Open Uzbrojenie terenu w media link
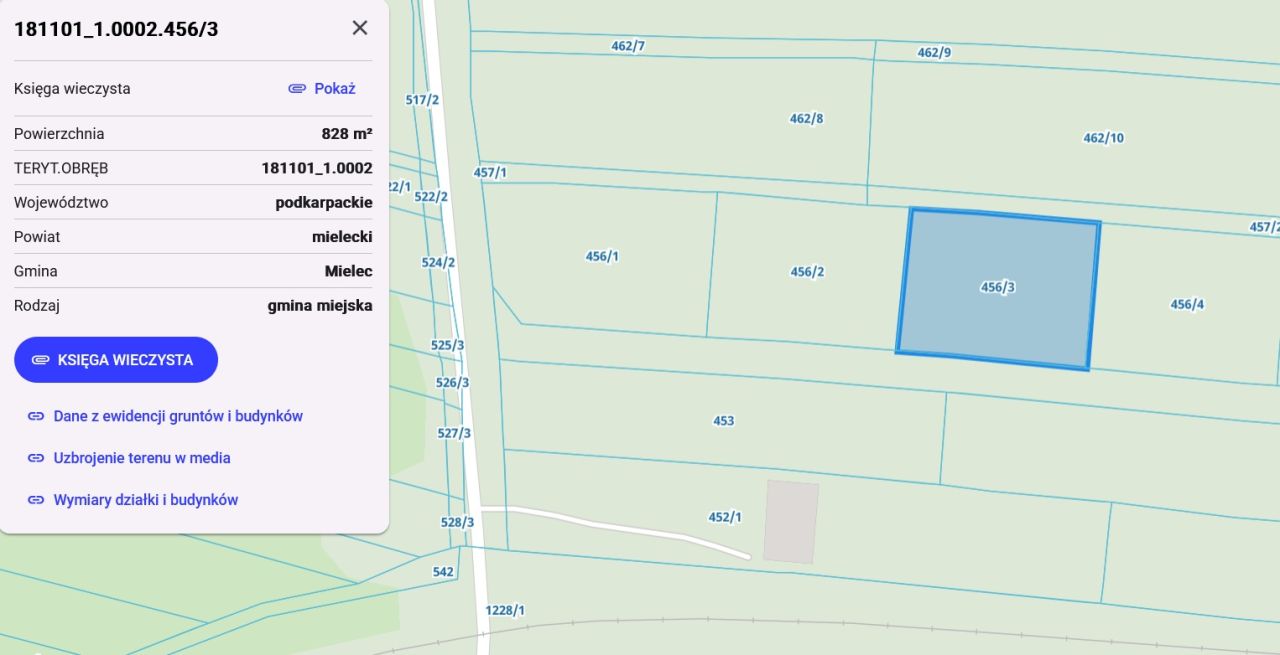The width and height of the screenshot is (1280, 655). [x=142, y=458]
